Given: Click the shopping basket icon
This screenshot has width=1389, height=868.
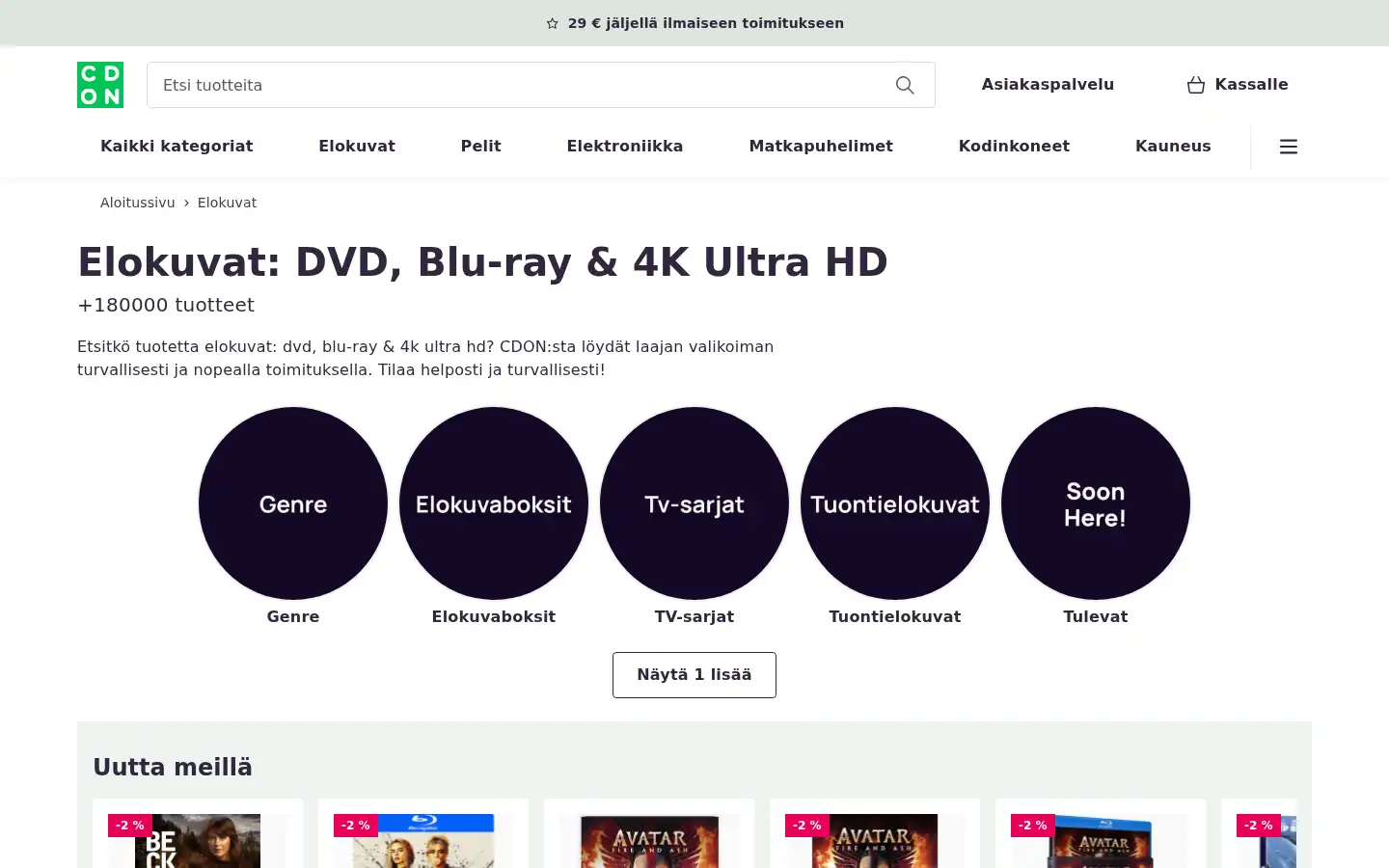Looking at the screenshot, I should click(x=1196, y=85).
